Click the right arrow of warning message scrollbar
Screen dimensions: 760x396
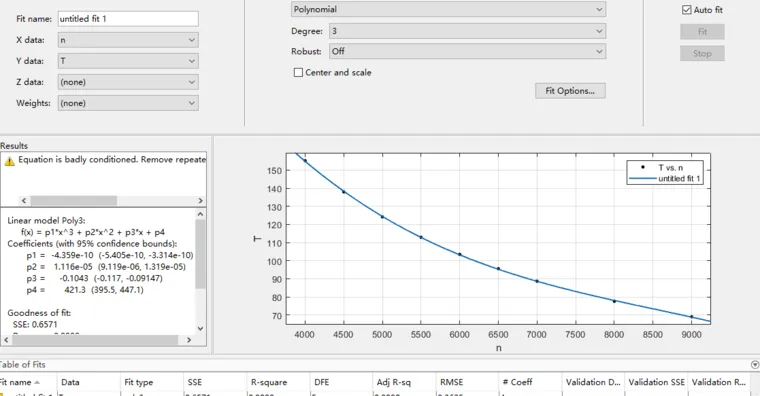tap(201, 200)
